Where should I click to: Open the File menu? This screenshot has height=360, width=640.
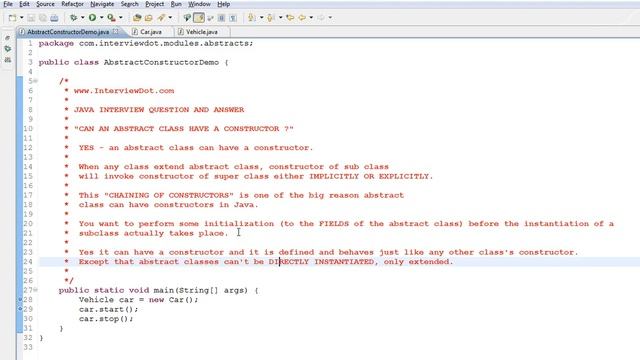(8, 4)
